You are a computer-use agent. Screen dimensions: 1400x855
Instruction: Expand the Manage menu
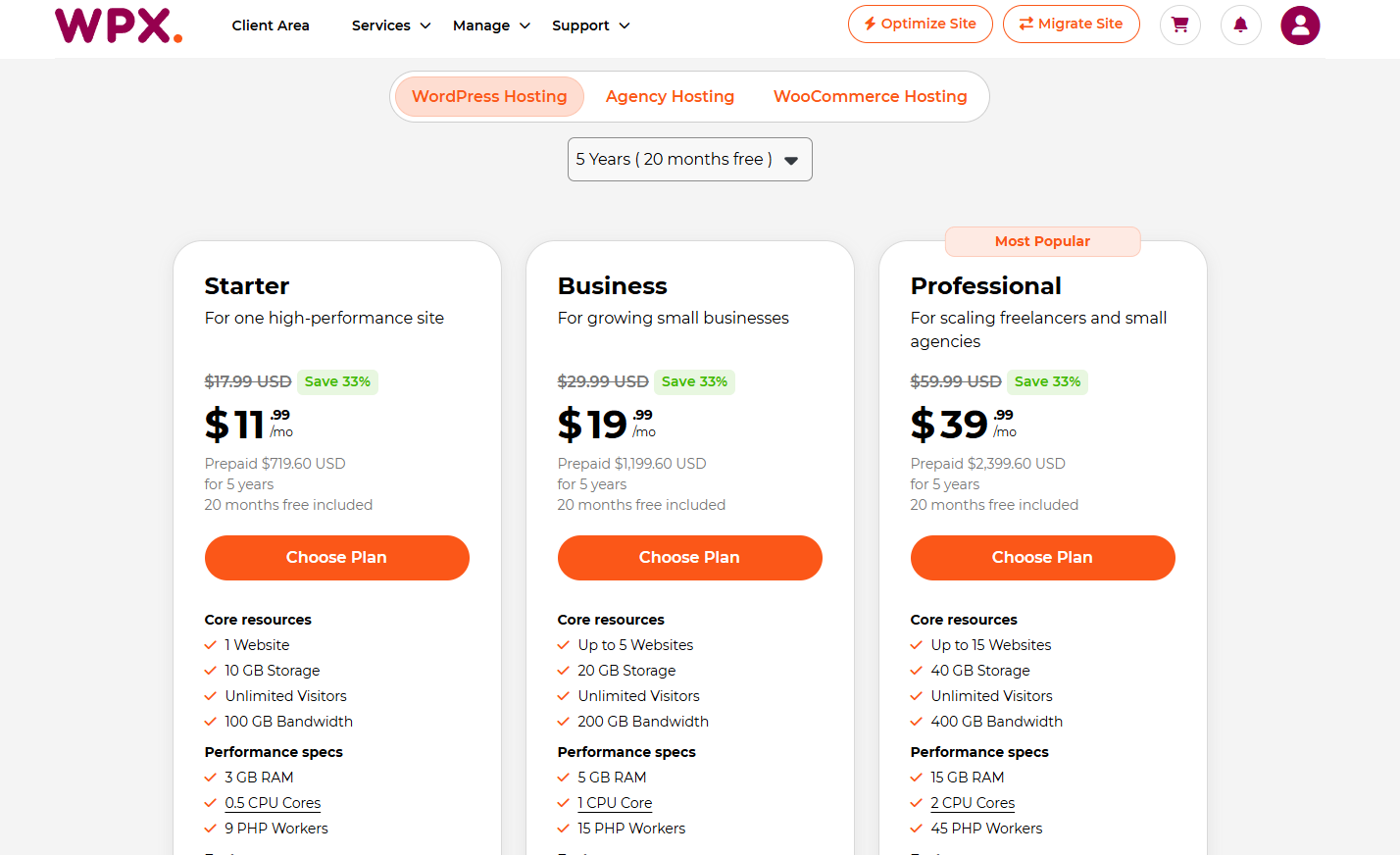tap(491, 25)
